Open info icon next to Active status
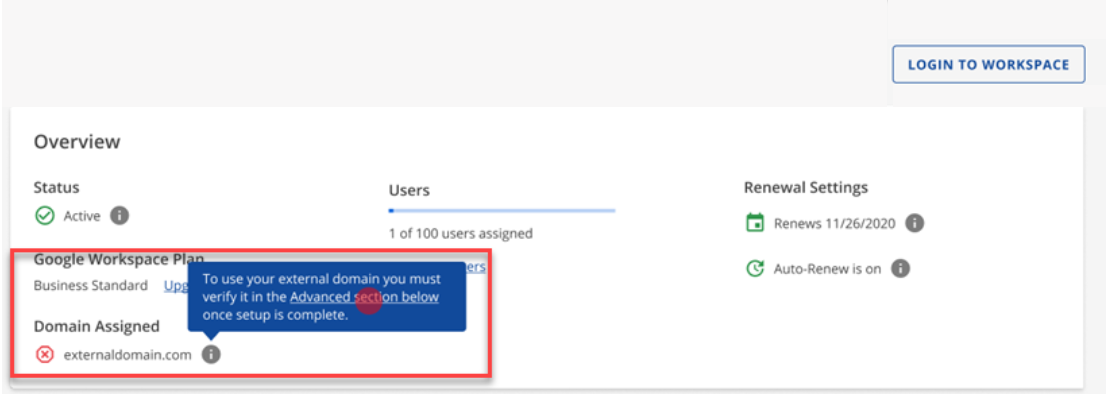The image size is (1106, 394). [120, 216]
